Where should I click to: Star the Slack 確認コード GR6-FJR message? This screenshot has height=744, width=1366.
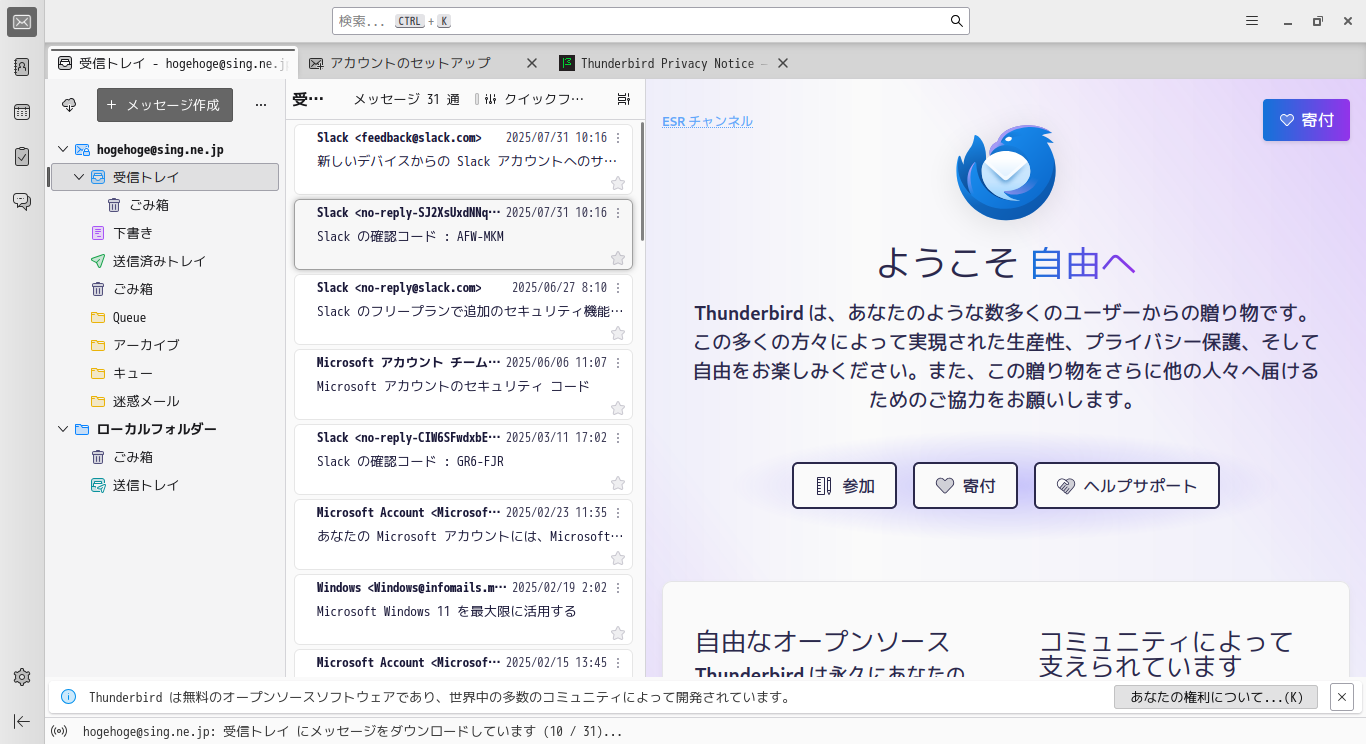click(x=618, y=483)
